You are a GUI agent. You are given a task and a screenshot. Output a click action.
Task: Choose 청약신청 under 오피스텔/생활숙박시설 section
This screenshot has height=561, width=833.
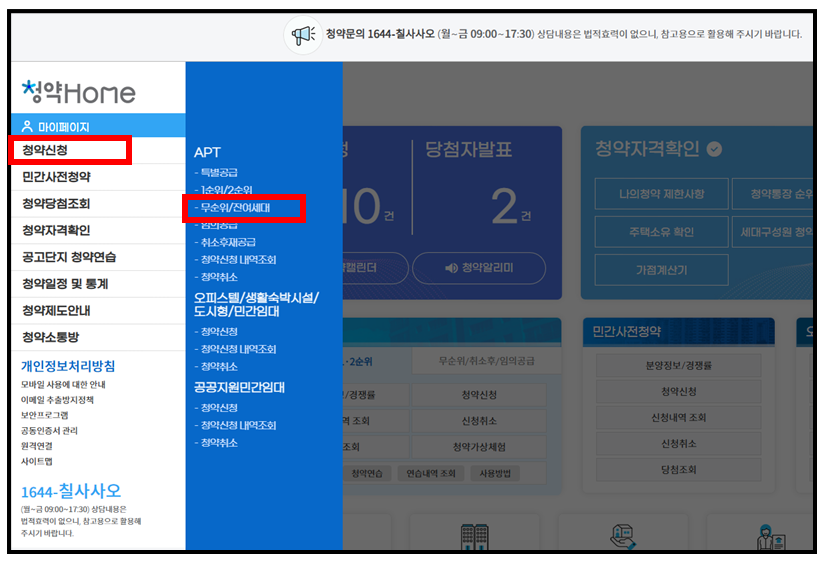pos(216,332)
